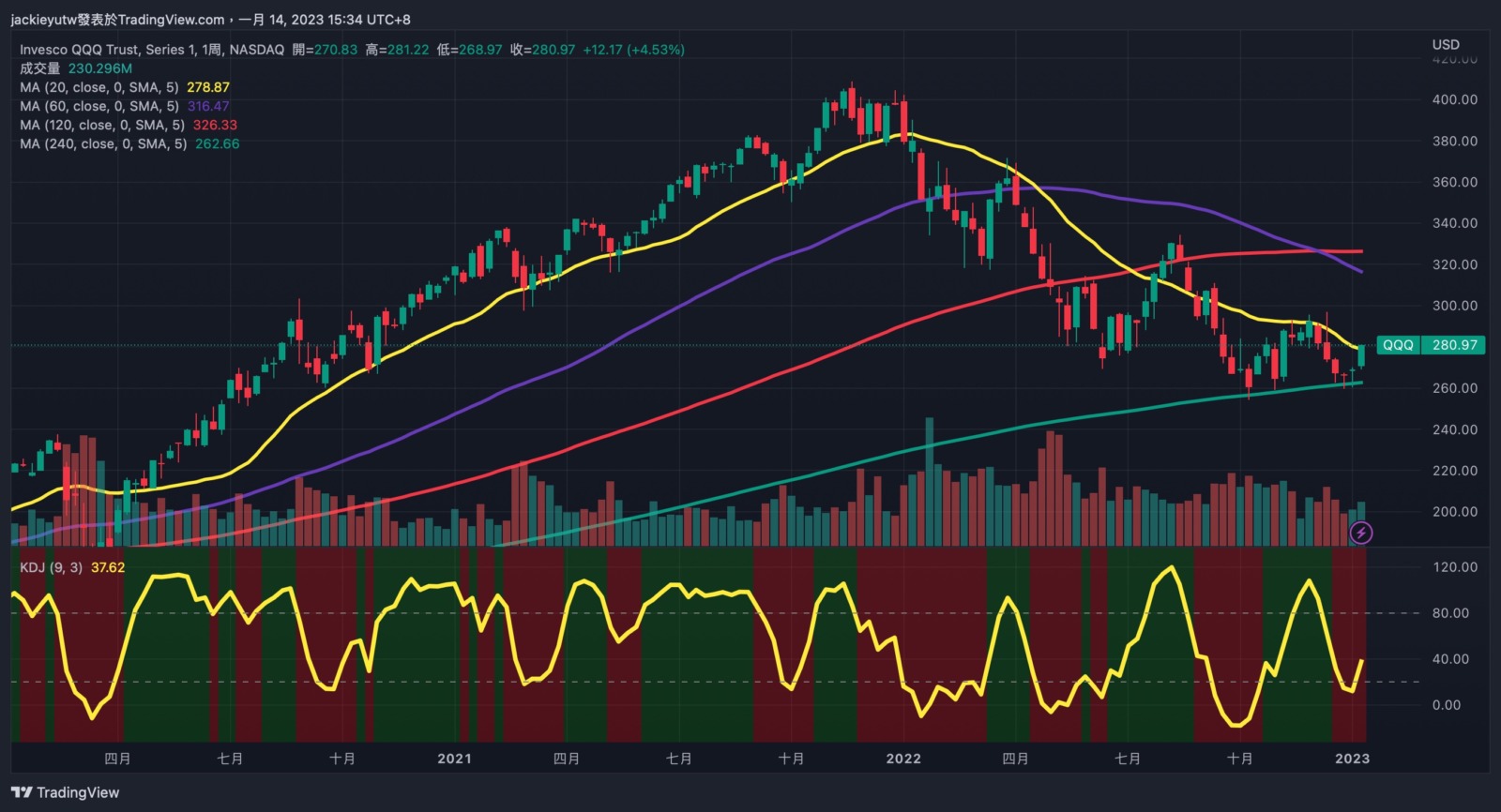
Task: Select the MA (120, close) legend entry
Action: [101, 125]
